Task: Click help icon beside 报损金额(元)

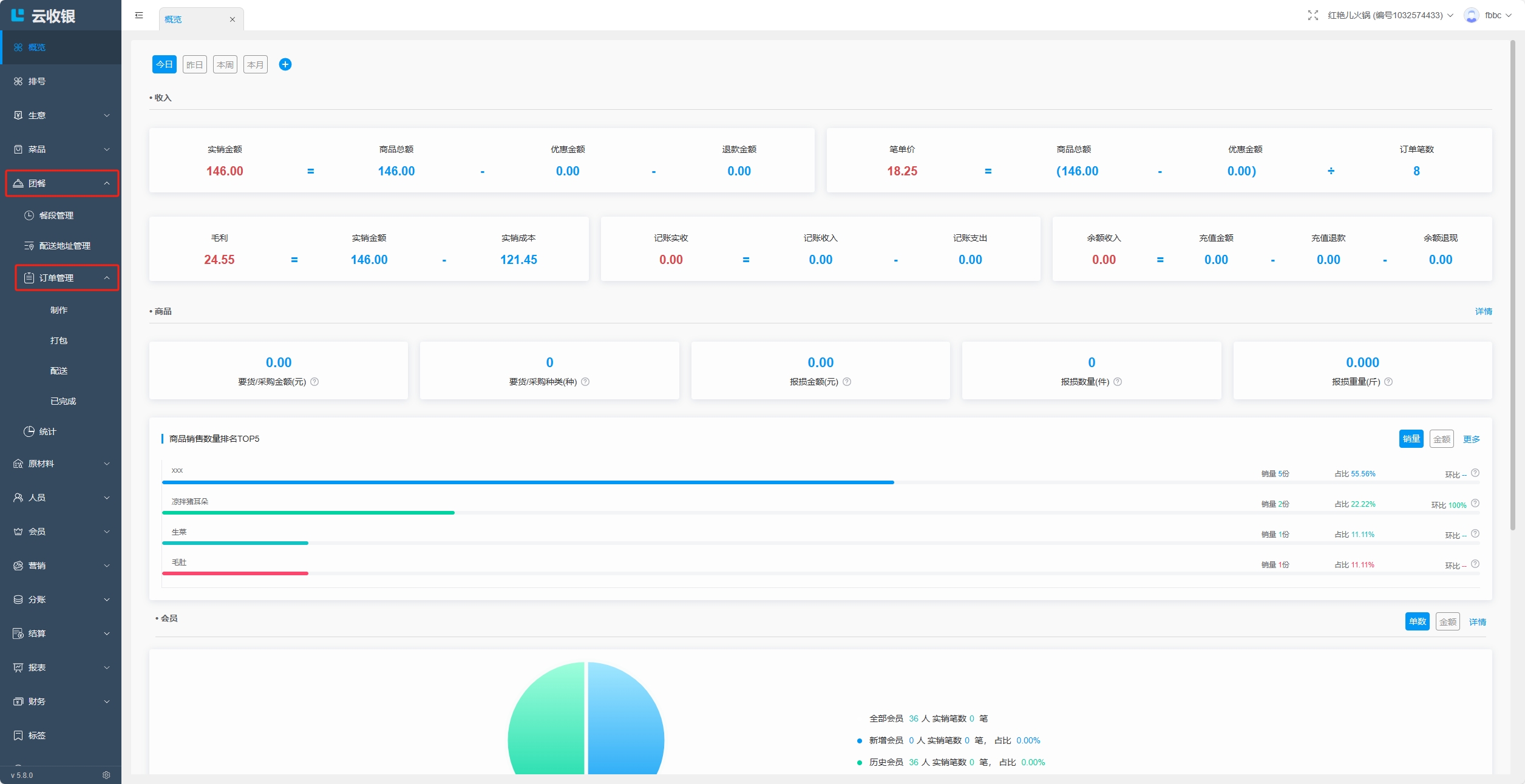Action: coord(847,382)
